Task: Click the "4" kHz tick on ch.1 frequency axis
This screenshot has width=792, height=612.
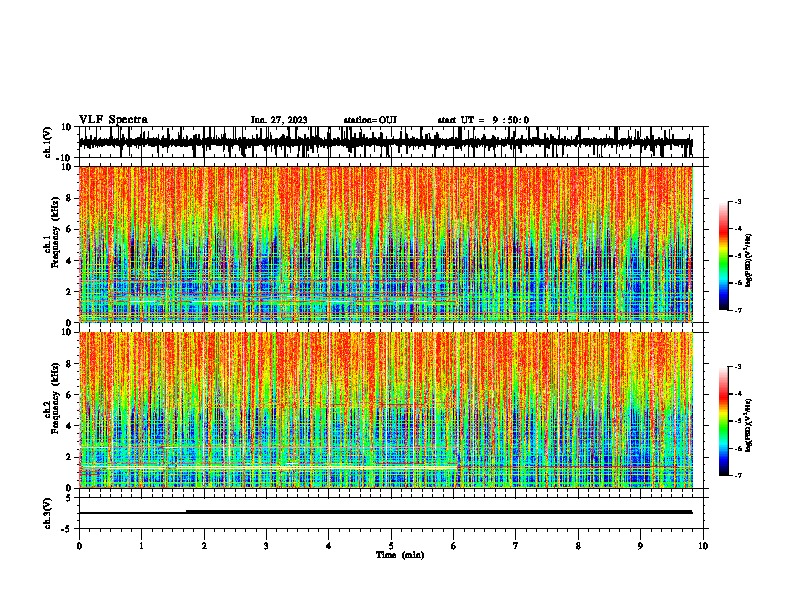Action: (x=69, y=261)
